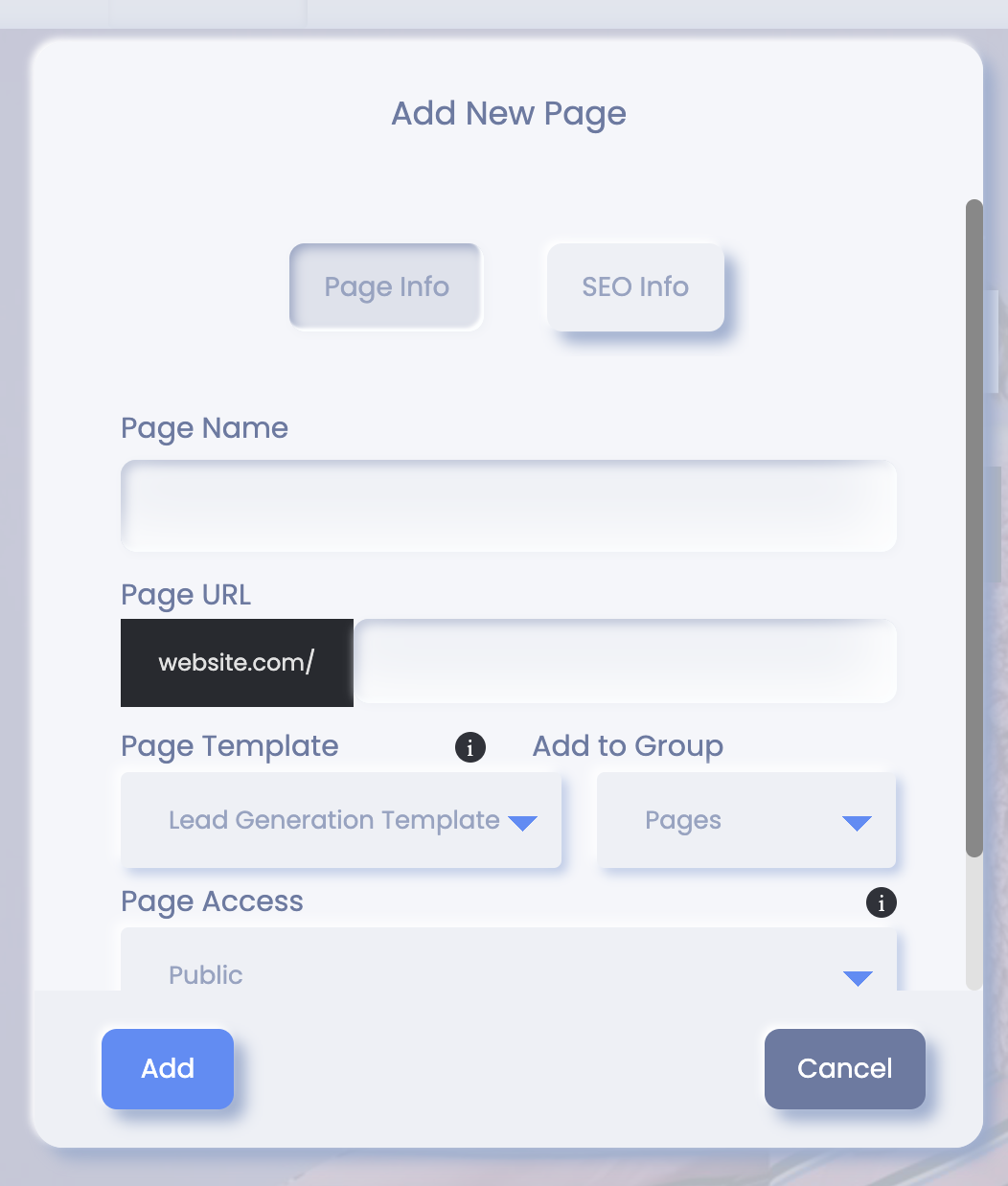Click the blue arrow on Page Template dropdown
This screenshot has width=1008, height=1186.
click(x=522, y=822)
